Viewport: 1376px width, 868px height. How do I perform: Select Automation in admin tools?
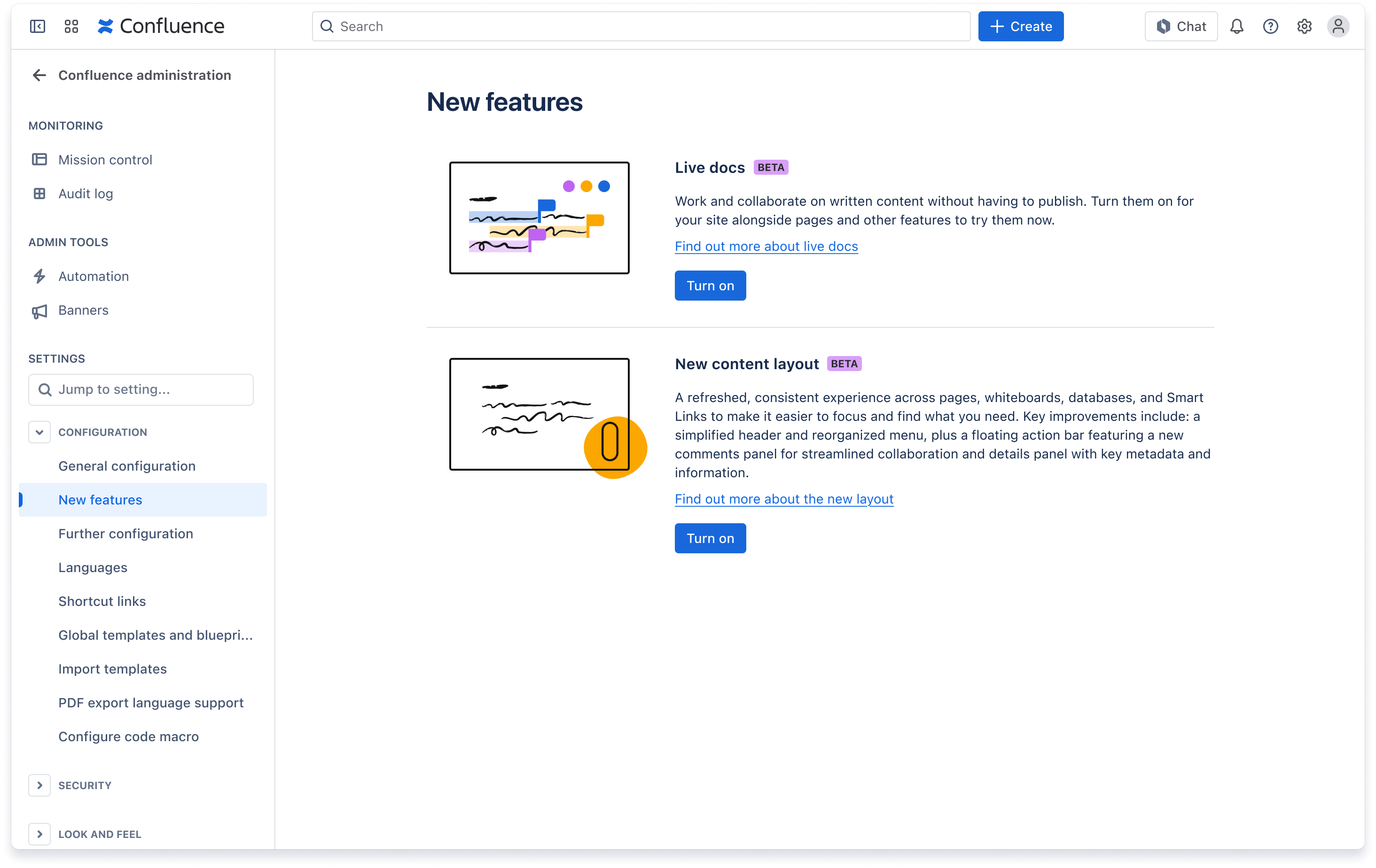pyautogui.click(x=93, y=276)
